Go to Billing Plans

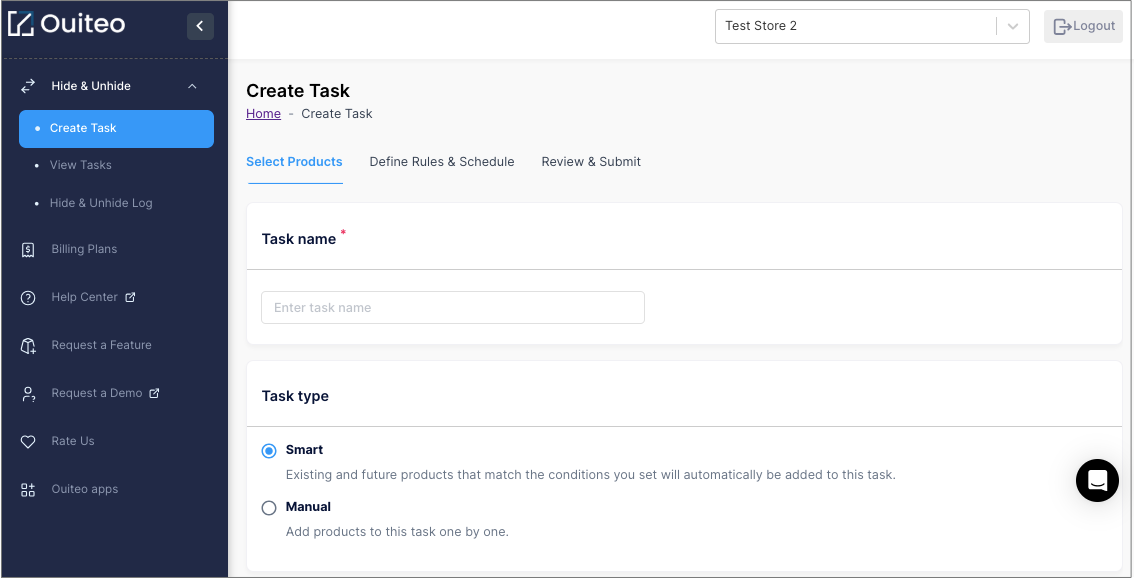click(x=84, y=249)
